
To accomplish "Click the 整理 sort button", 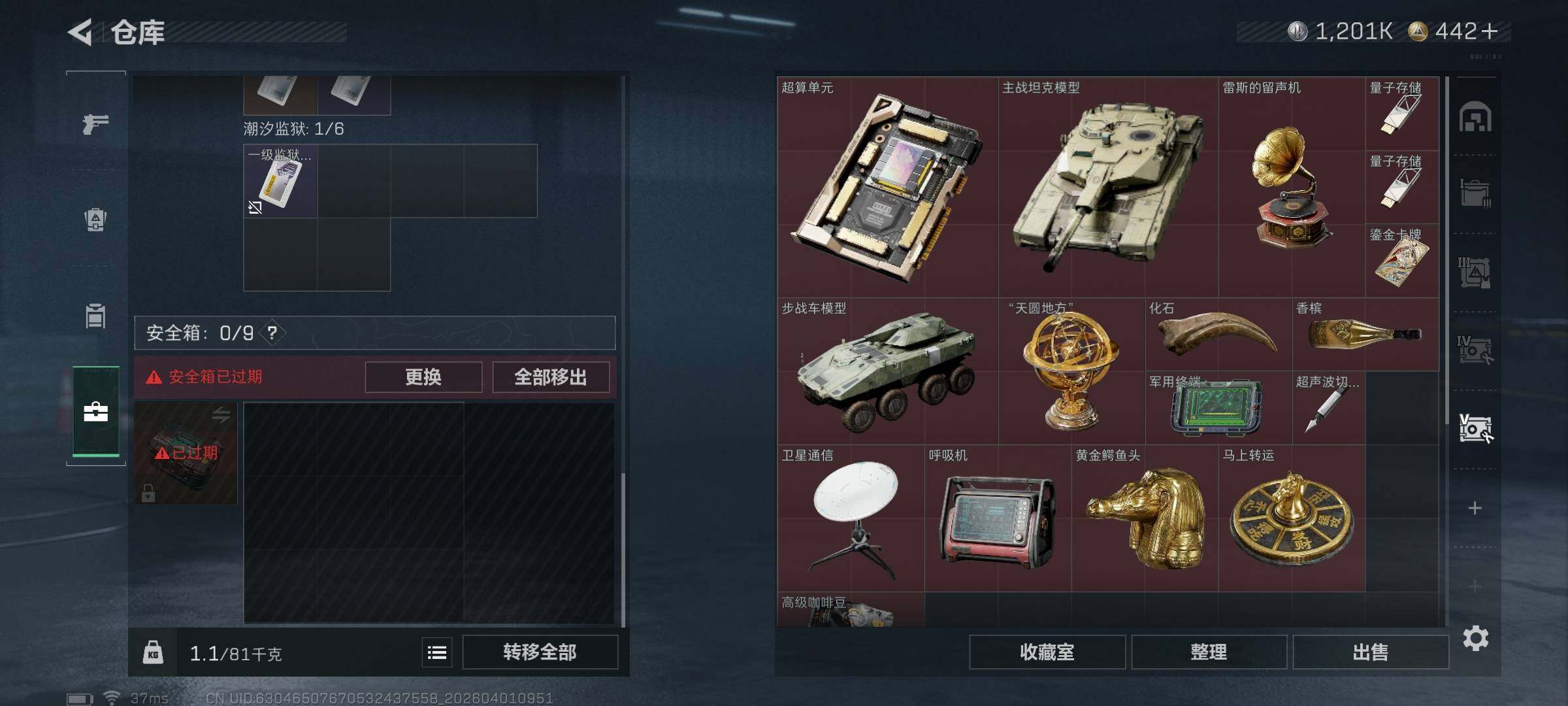I will pos(1209,652).
